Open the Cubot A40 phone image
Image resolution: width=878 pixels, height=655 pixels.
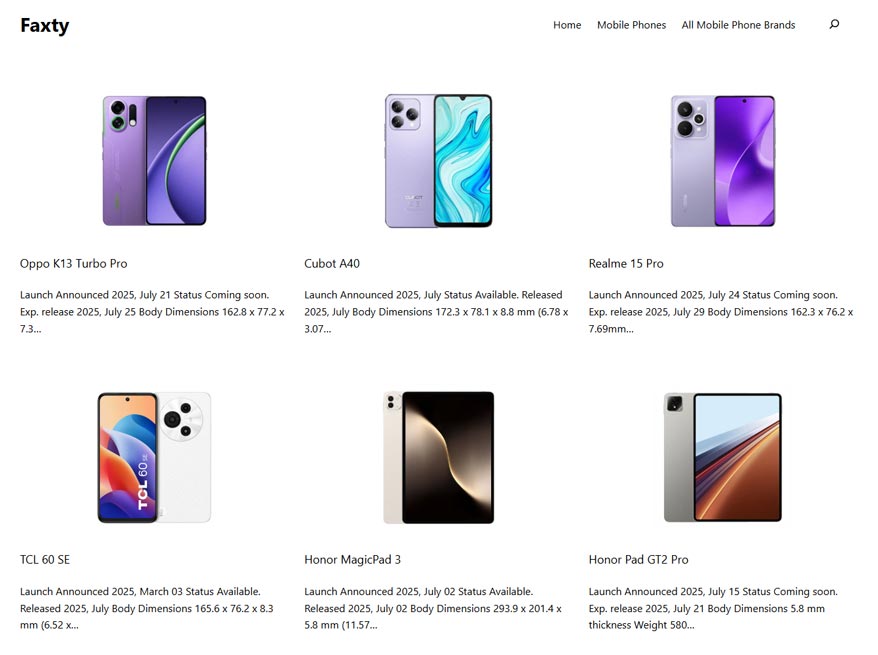click(x=438, y=161)
